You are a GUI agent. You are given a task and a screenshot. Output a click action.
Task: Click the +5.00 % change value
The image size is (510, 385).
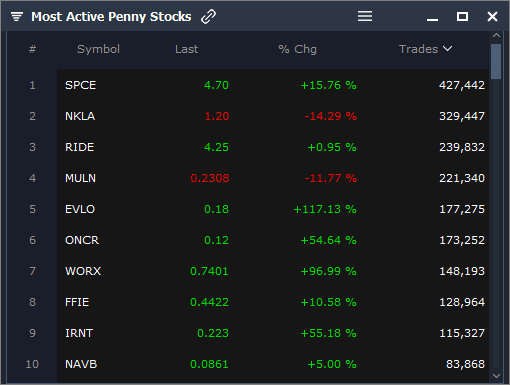point(332,364)
